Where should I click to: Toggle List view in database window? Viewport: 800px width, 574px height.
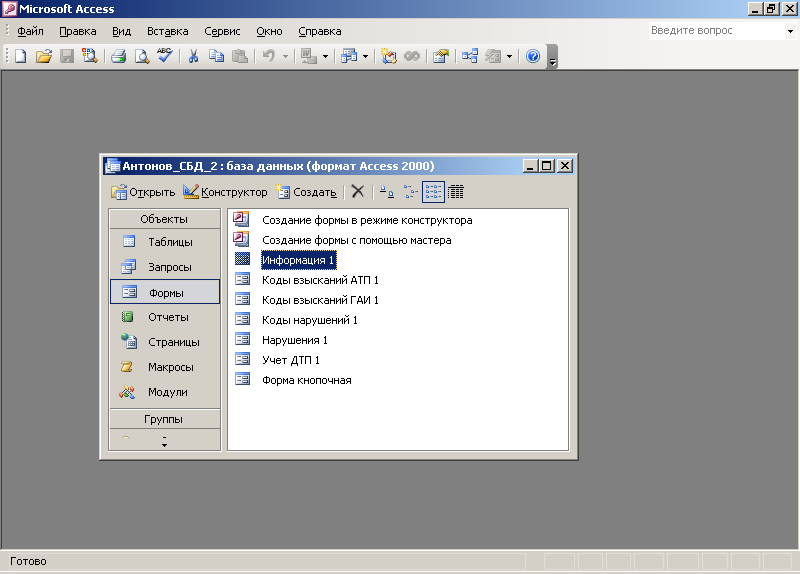(x=433, y=192)
